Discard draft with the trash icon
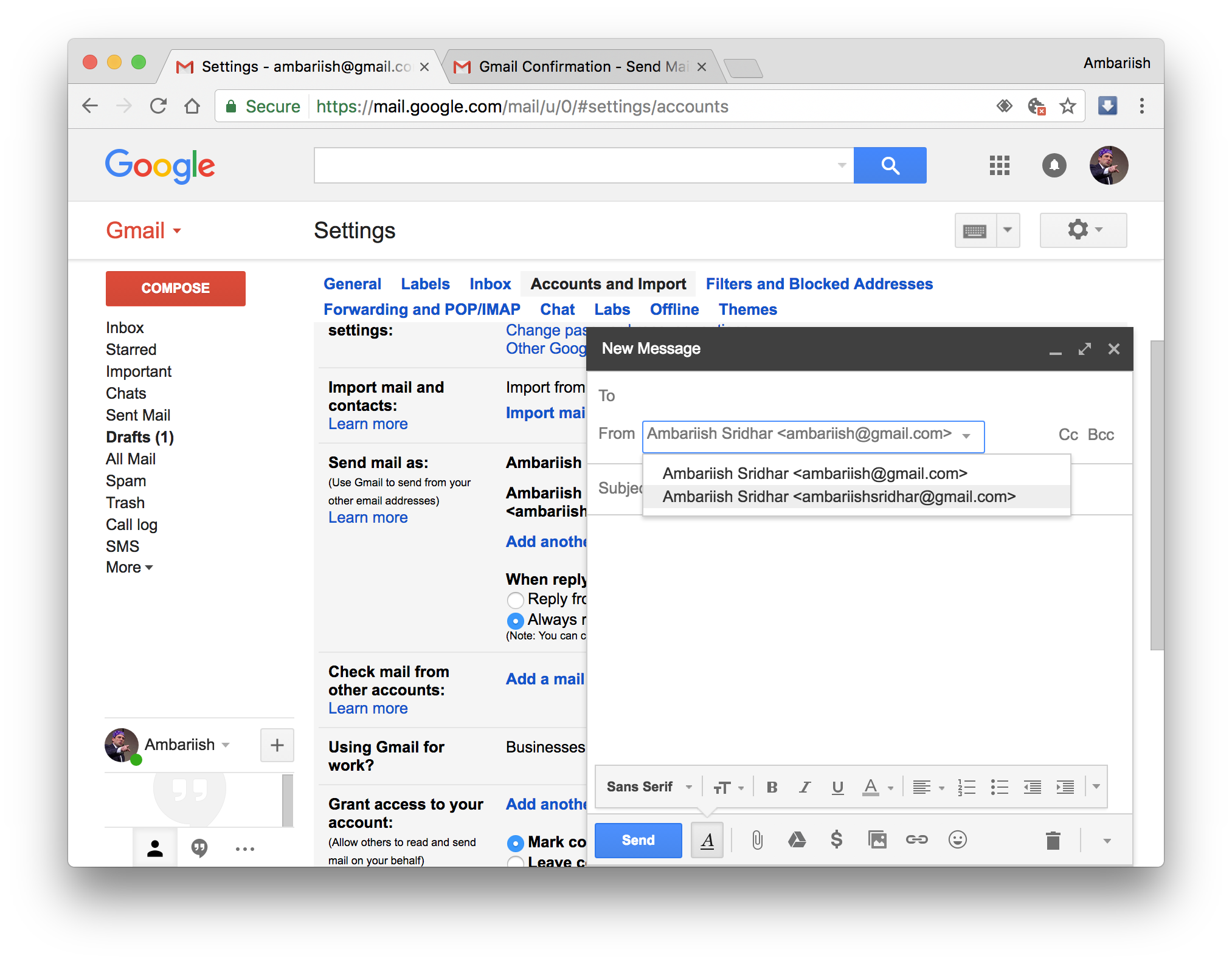 click(x=1053, y=841)
